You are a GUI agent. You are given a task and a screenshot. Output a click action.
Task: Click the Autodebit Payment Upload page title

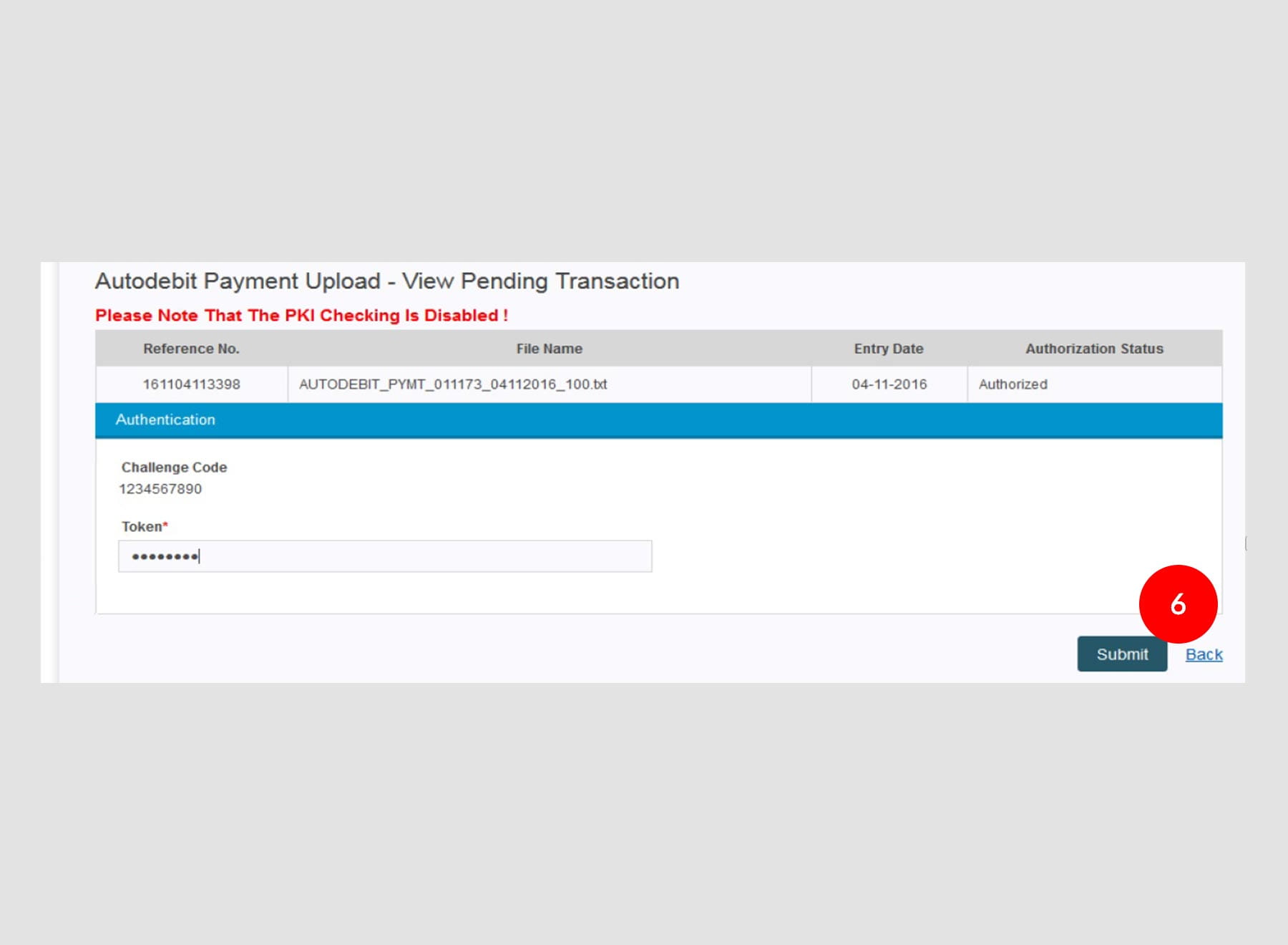pyautogui.click(x=386, y=281)
